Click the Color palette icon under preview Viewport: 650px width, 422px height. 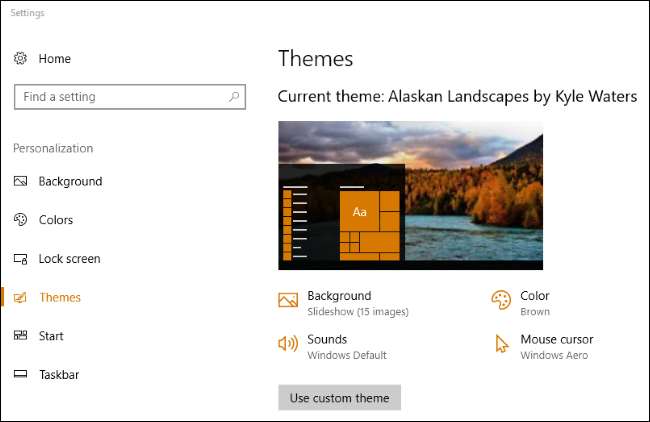(501, 300)
